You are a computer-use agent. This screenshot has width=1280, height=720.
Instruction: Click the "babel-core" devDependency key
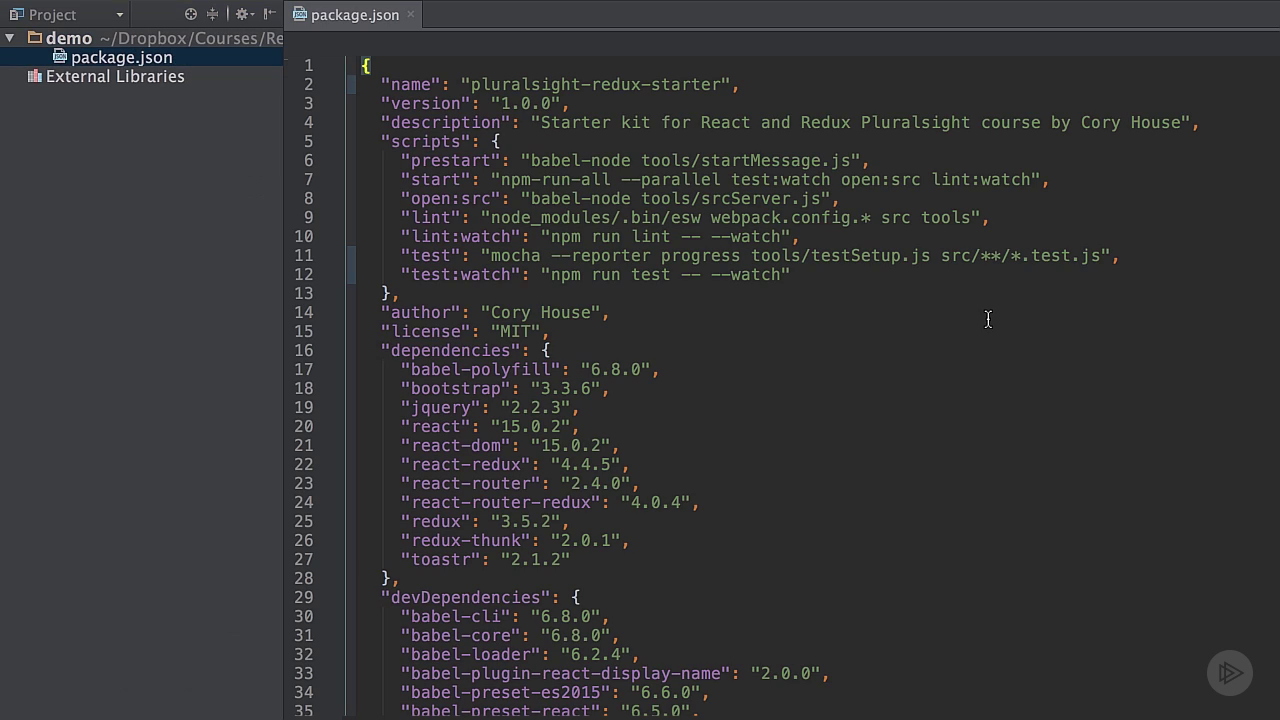(x=460, y=635)
